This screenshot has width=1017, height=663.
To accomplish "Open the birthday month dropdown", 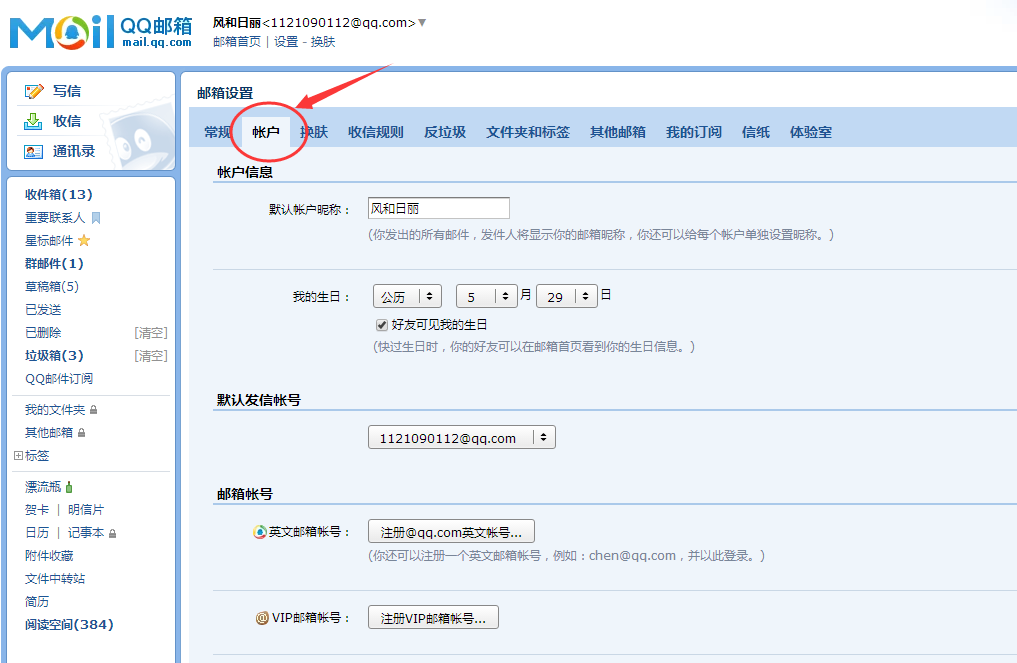I will 486,296.
